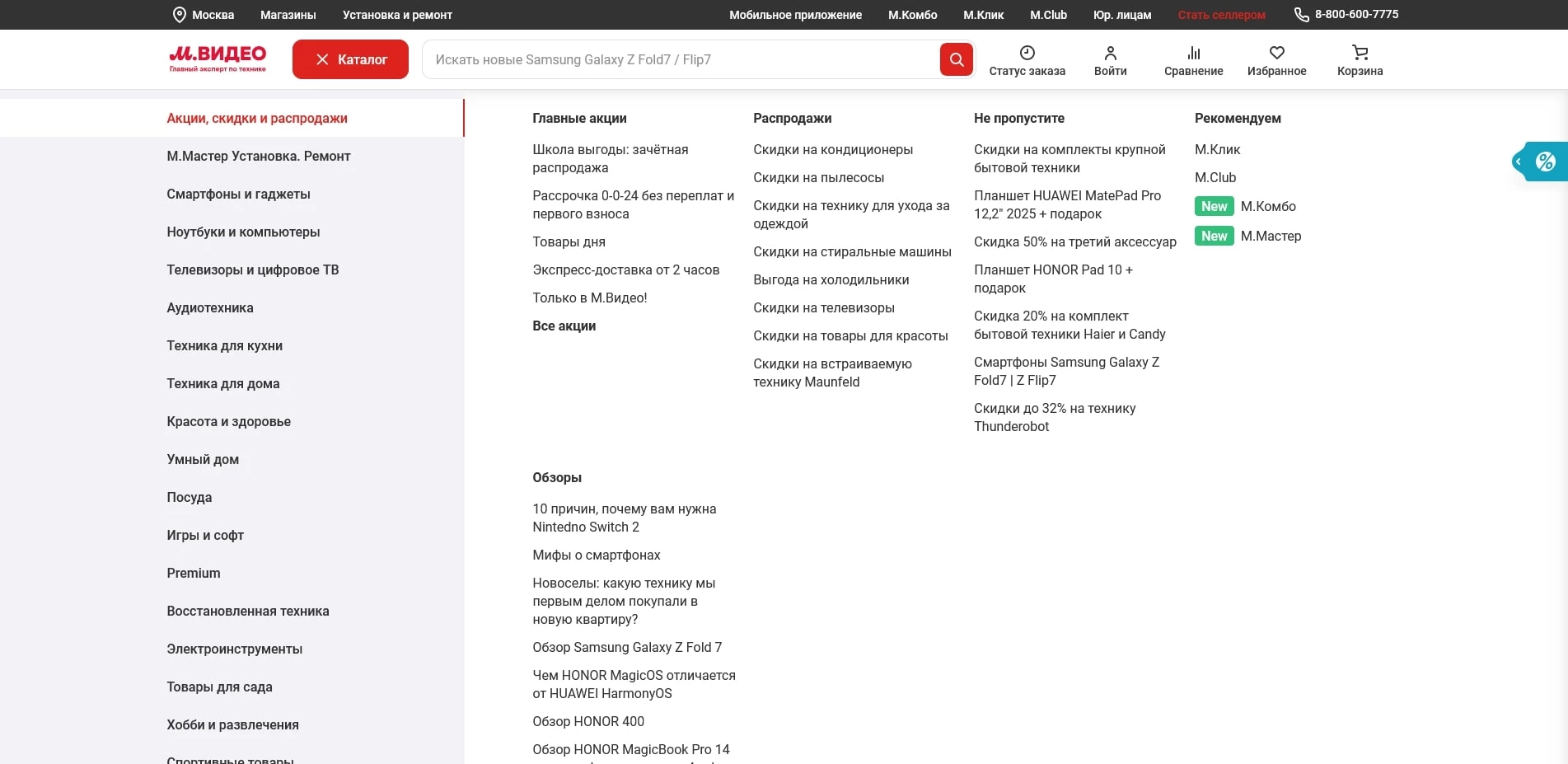Image resolution: width=1568 pixels, height=764 pixels.
Task: Click the Moscow location pin icon
Action: click(179, 15)
